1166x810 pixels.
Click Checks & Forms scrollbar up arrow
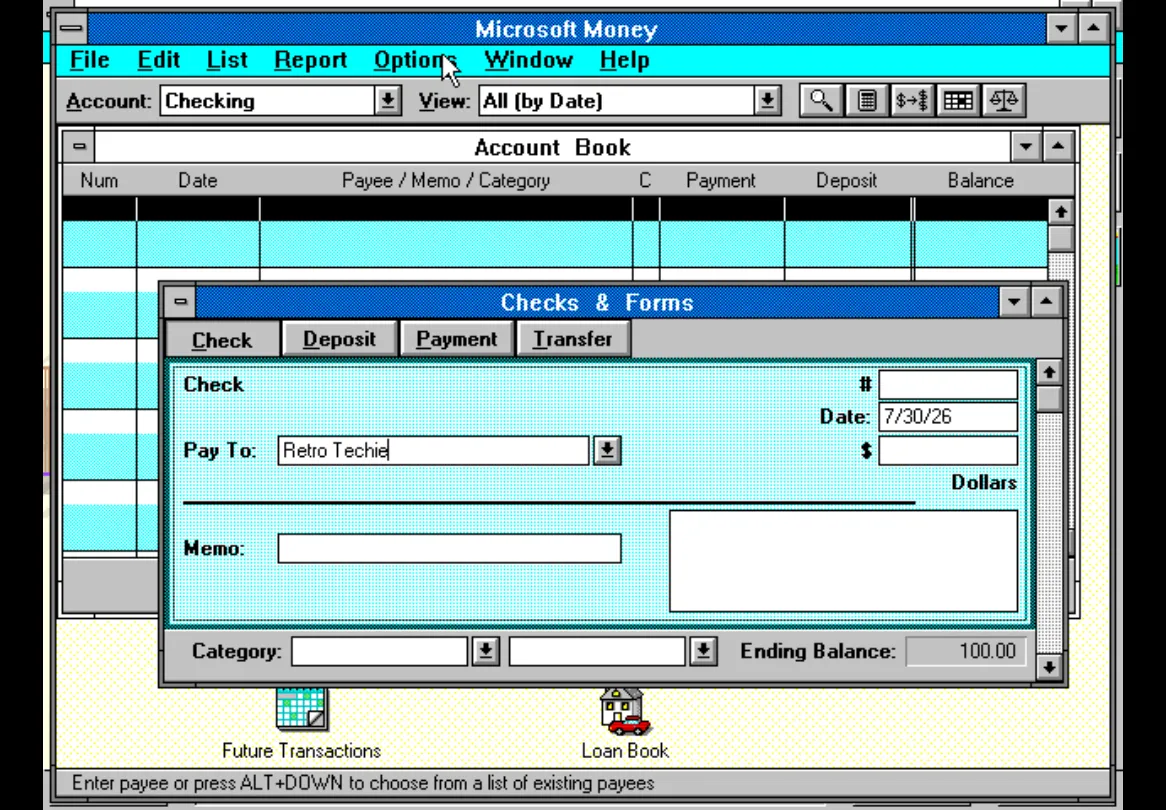coord(1049,372)
